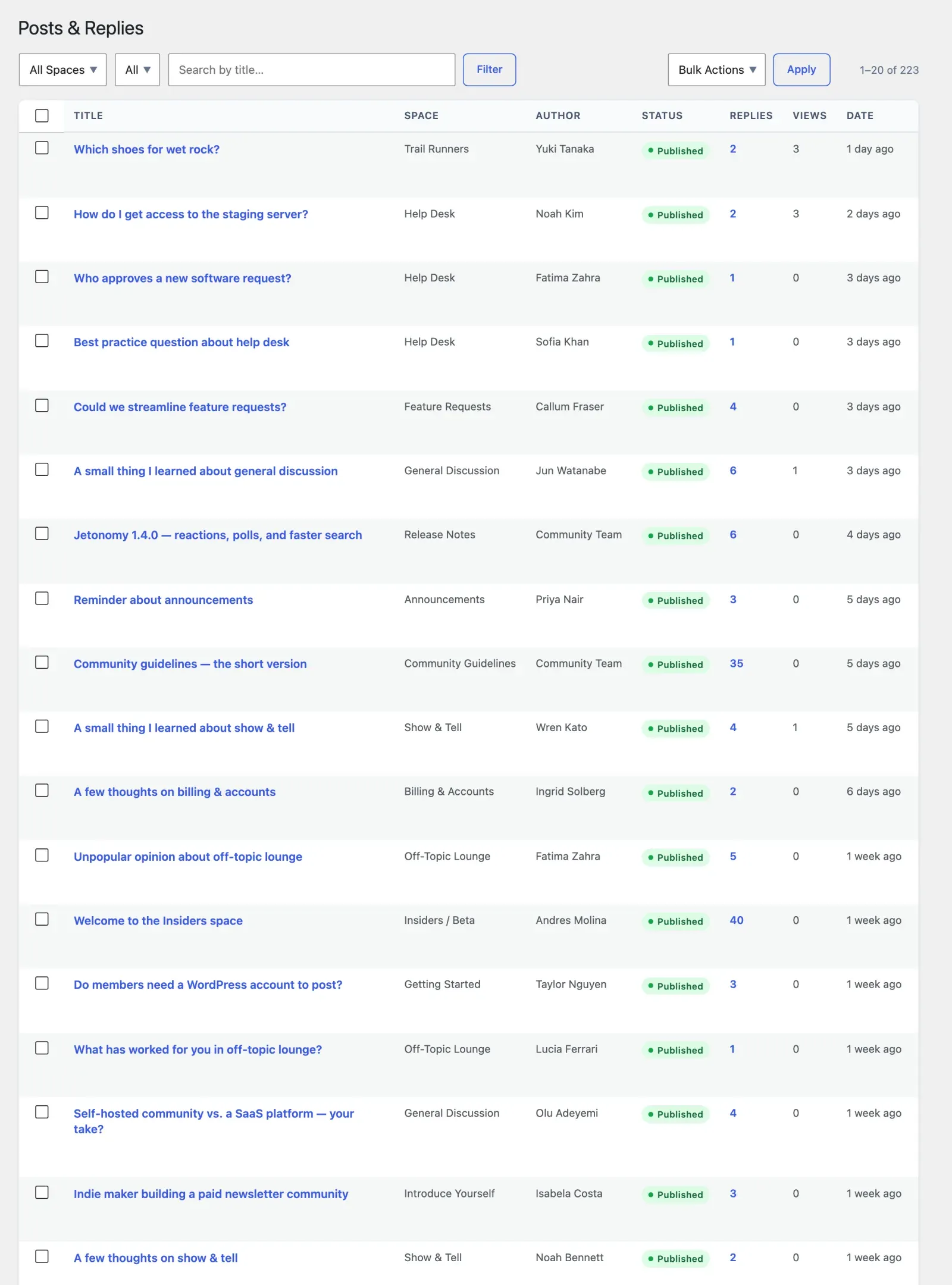
Task: Click 'Trail Runners' space cell
Action: coord(436,149)
